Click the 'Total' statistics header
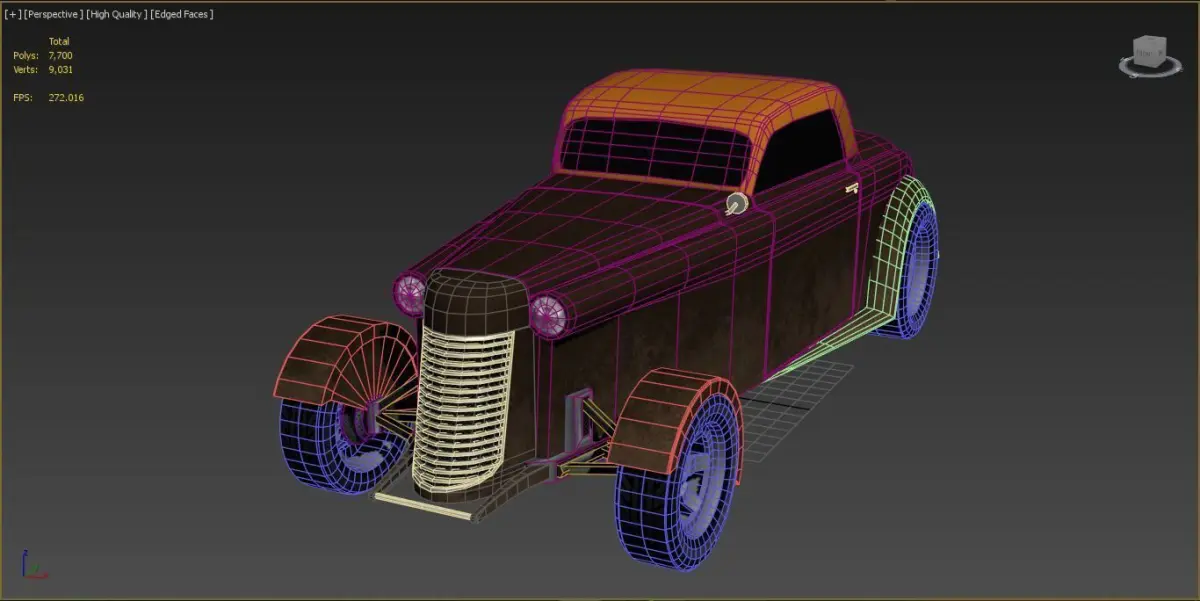The image size is (1200, 601). (59, 41)
